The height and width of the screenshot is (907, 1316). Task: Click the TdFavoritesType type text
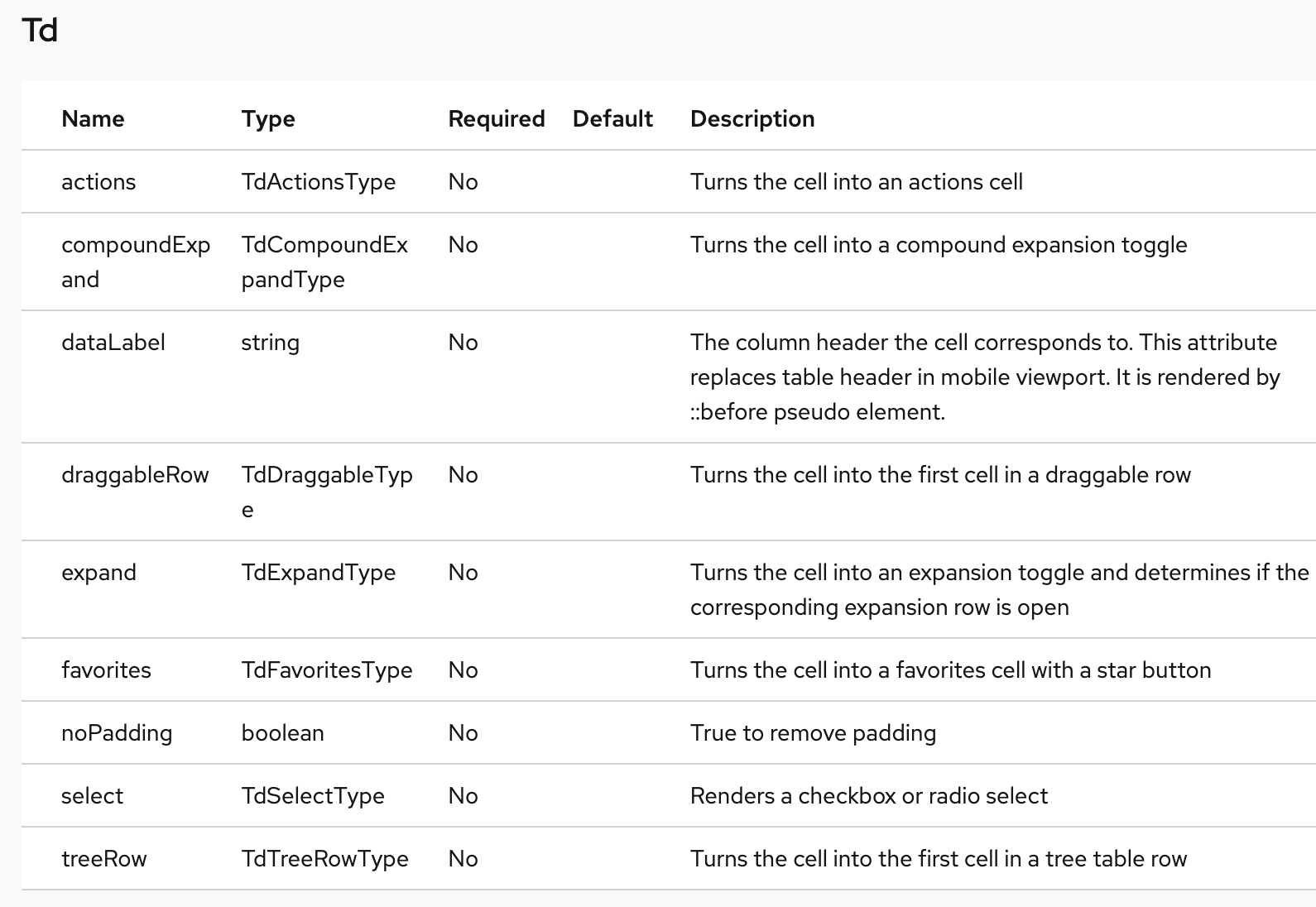tap(327, 669)
